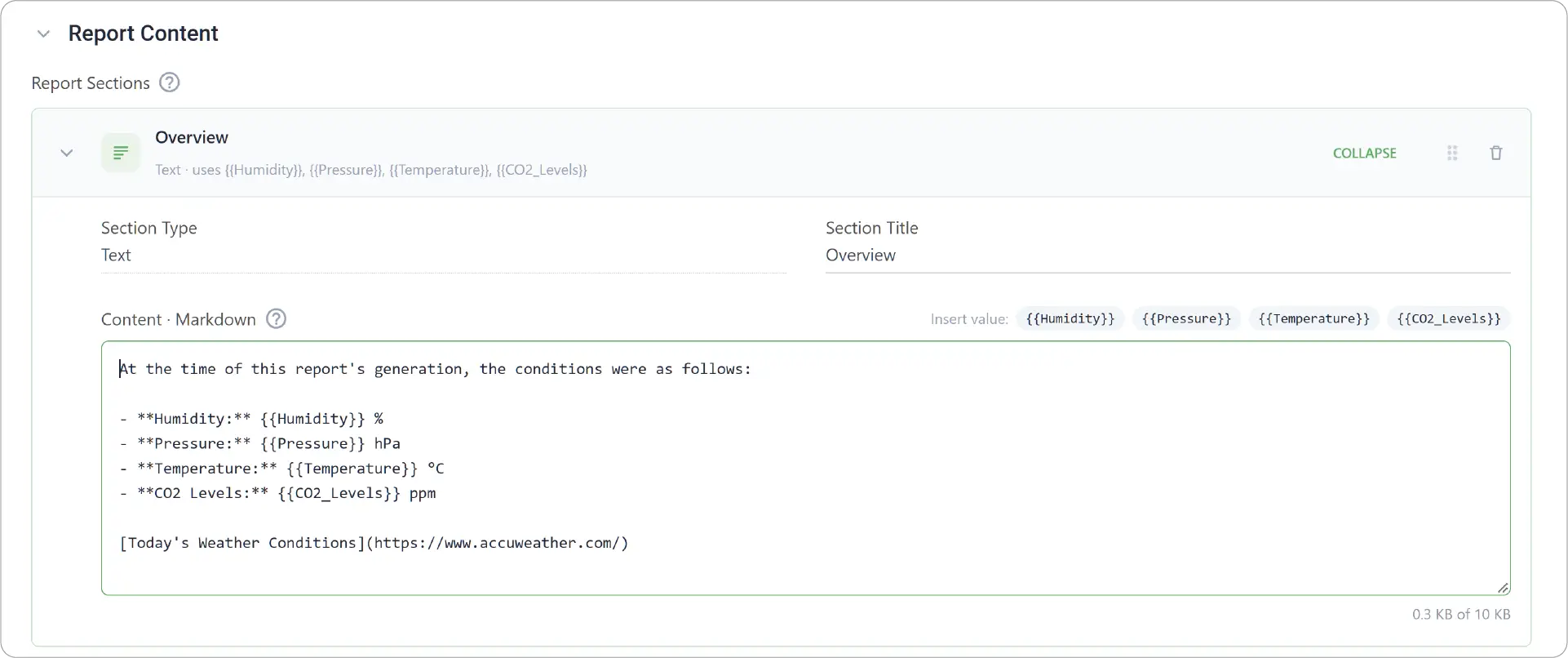
Task: Collapse the Overview section chevron
Action: point(67,153)
